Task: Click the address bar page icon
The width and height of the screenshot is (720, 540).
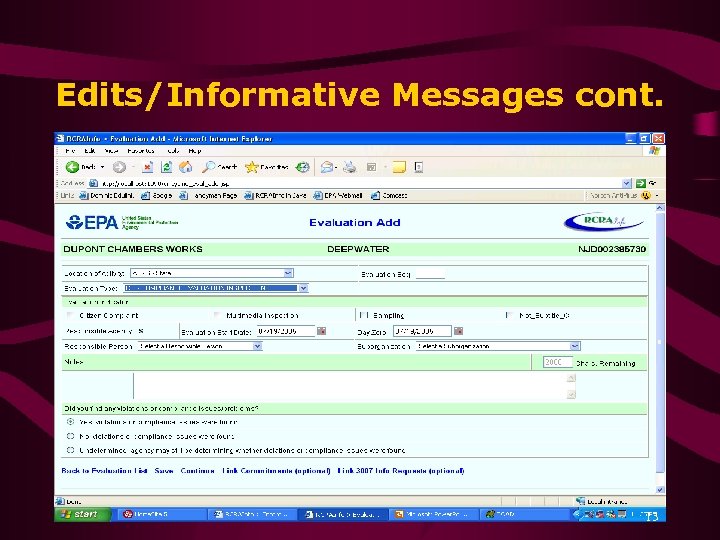Action: point(93,183)
